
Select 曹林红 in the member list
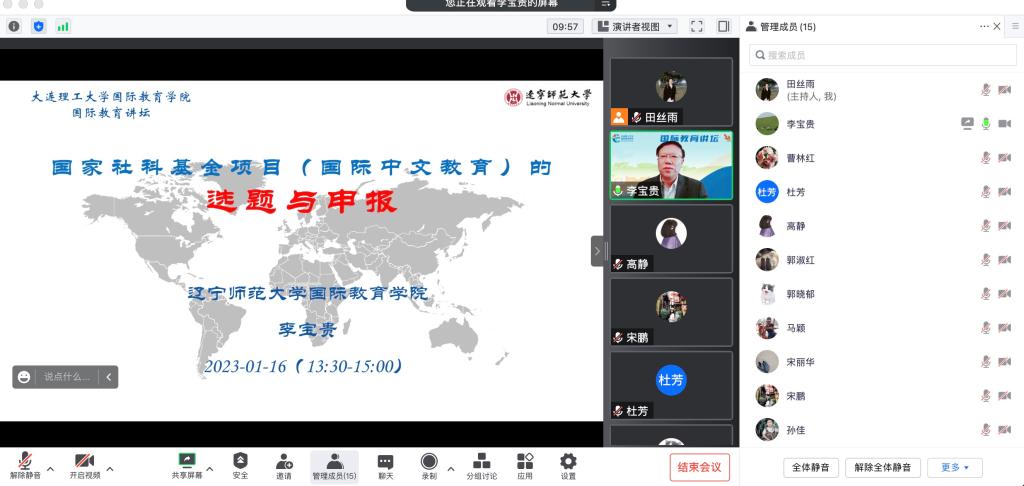pyautogui.click(x=800, y=158)
